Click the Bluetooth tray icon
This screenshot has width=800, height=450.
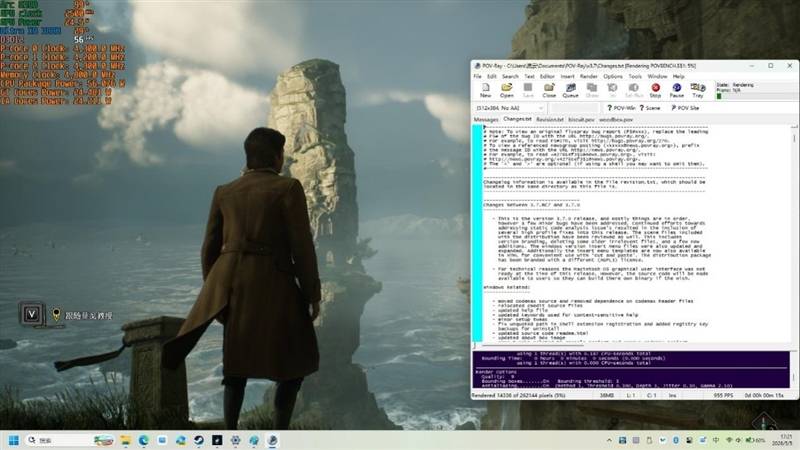coord(676,440)
